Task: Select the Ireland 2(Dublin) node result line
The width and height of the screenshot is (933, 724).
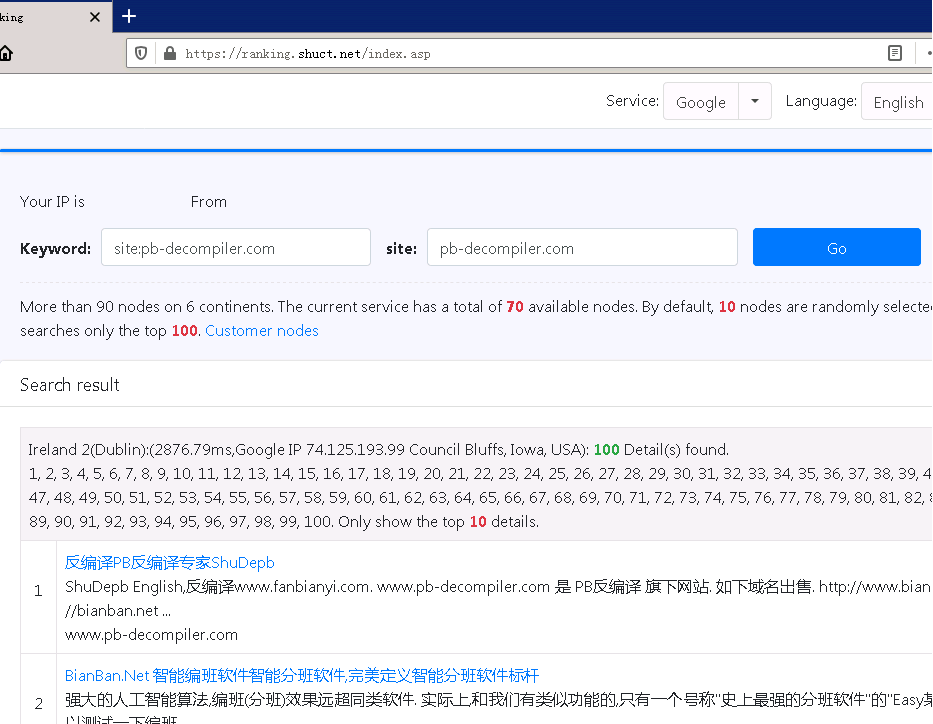Action: pyautogui.click(x=378, y=450)
